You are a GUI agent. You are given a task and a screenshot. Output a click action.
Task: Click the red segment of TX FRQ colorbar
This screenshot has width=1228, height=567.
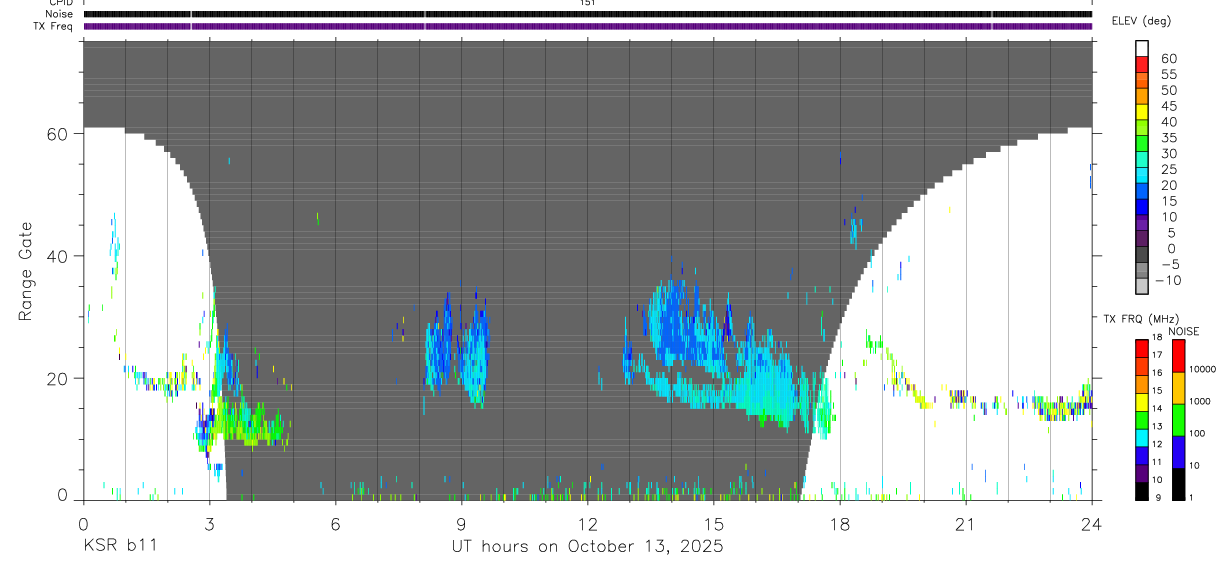pos(1142,349)
